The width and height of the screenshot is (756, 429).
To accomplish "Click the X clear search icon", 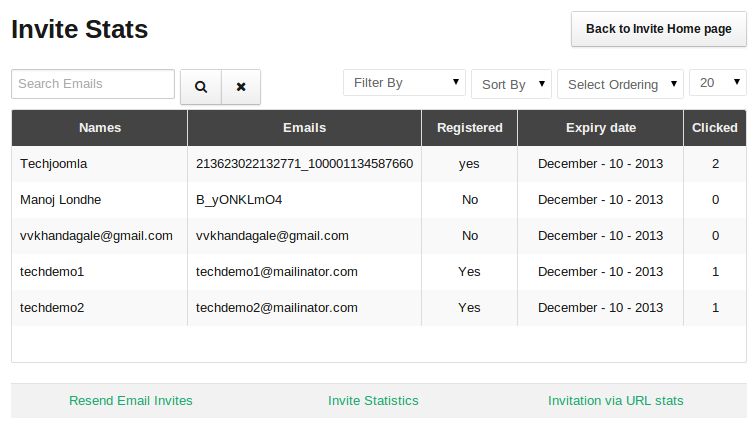I will click(241, 87).
